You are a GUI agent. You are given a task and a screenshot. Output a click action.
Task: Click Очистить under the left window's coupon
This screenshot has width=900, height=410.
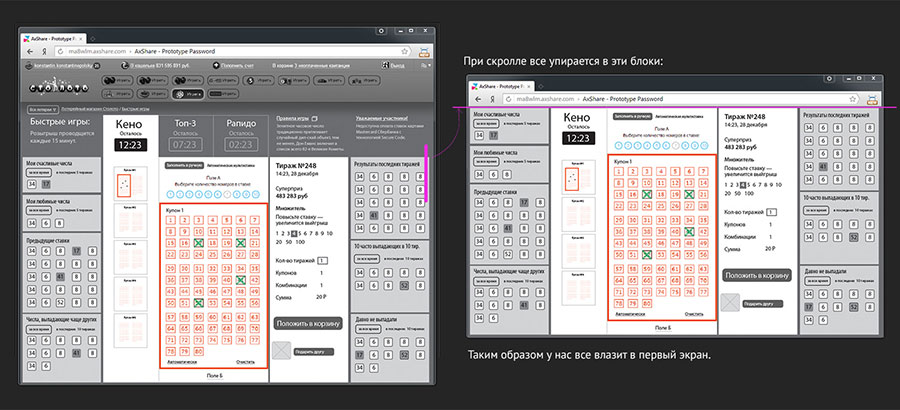[x=246, y=361]
